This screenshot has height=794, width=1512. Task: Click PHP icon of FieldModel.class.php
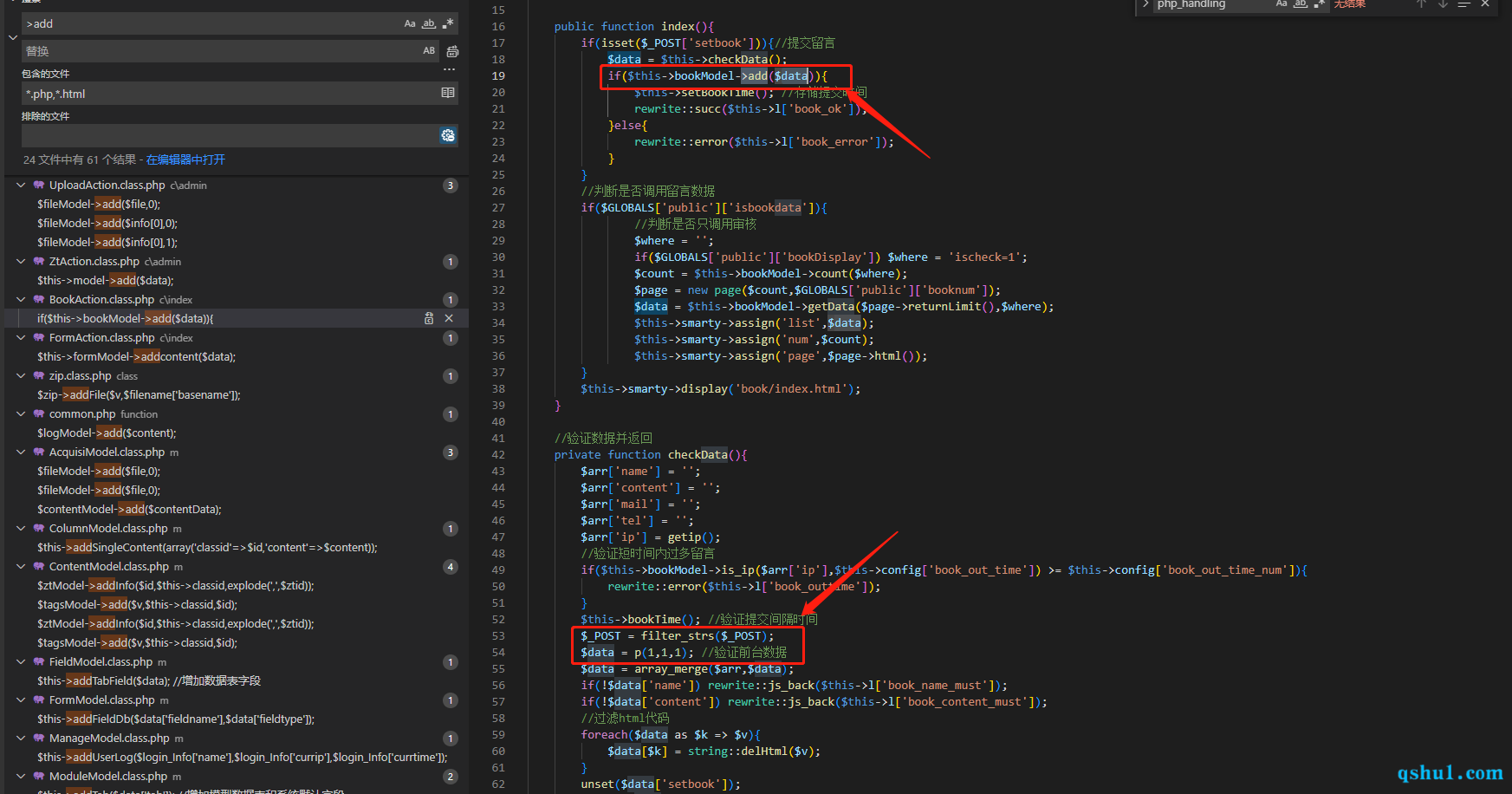[39, 662]
